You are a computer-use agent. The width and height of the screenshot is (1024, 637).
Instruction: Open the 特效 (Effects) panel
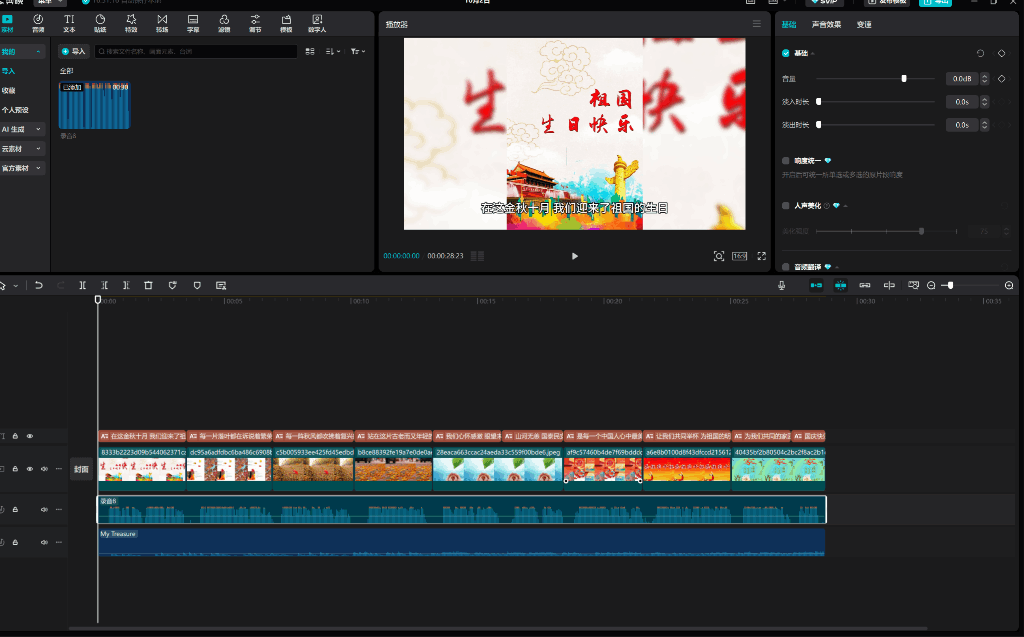click(x=131, y=22)
